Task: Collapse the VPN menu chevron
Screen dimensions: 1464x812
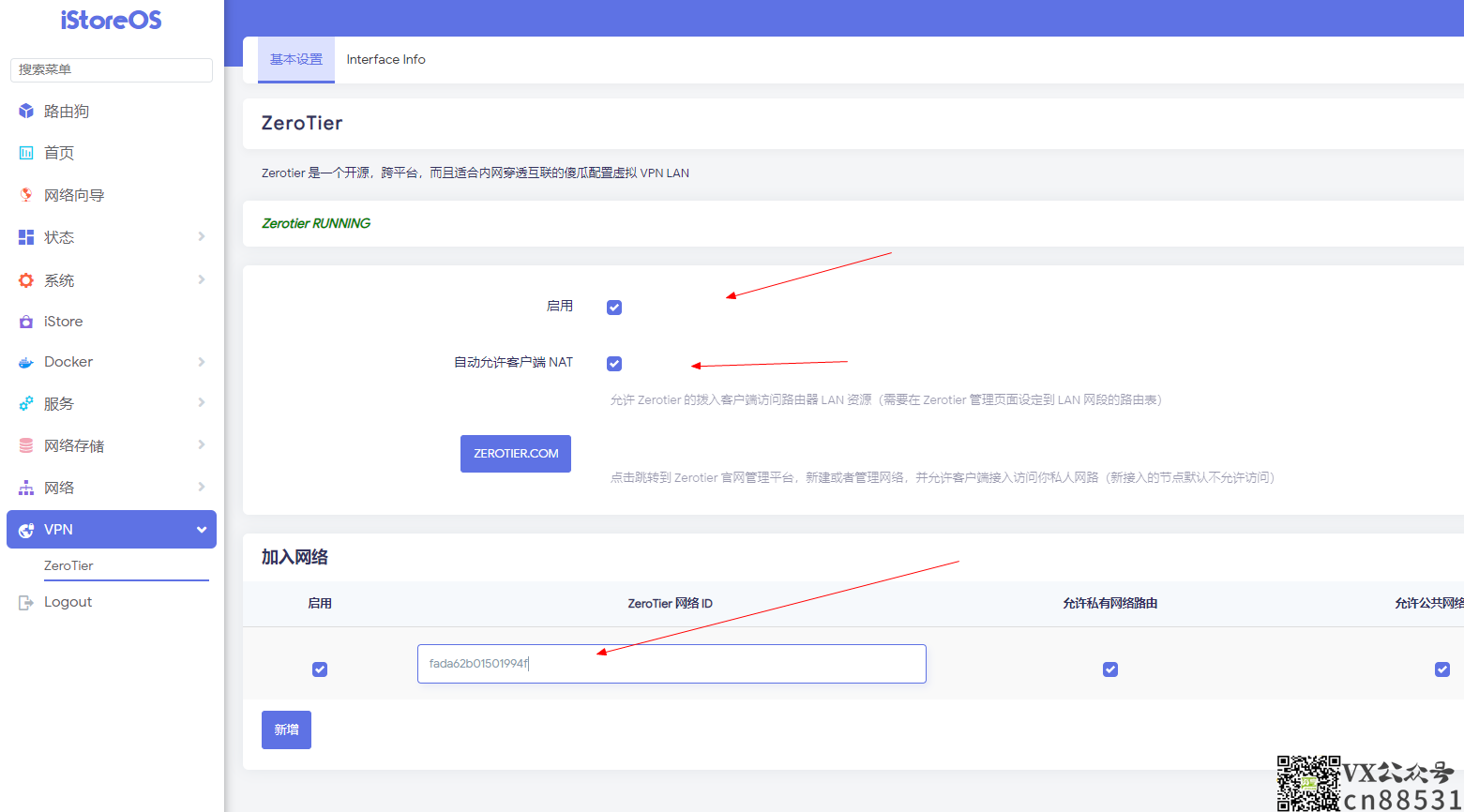Action: [202, 530]
